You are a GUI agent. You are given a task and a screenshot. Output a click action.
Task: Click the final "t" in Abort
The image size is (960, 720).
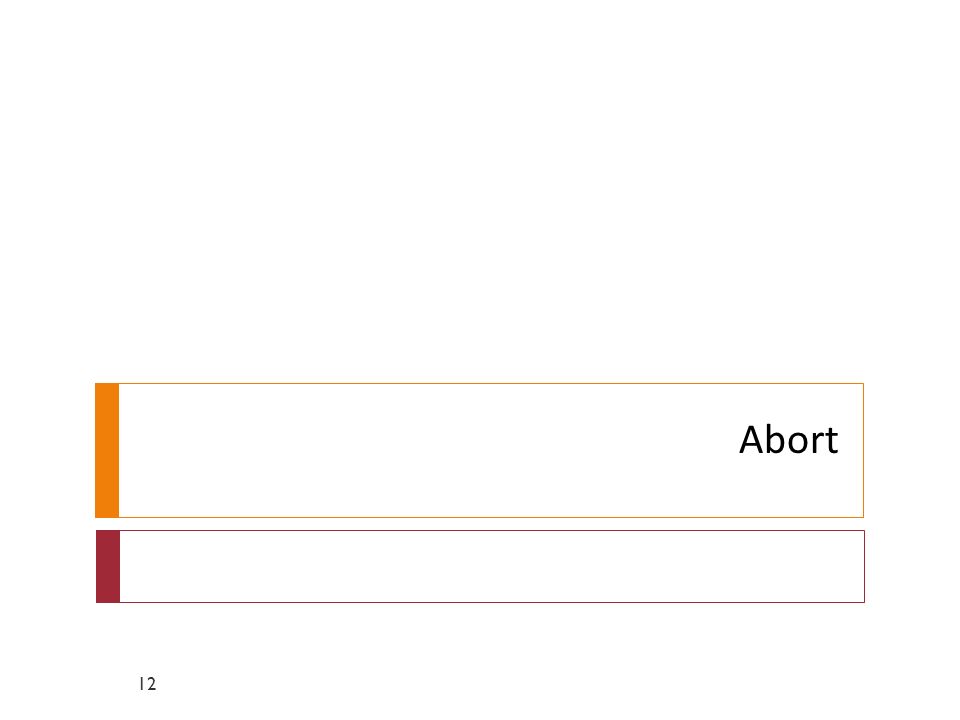coord(832,442)
